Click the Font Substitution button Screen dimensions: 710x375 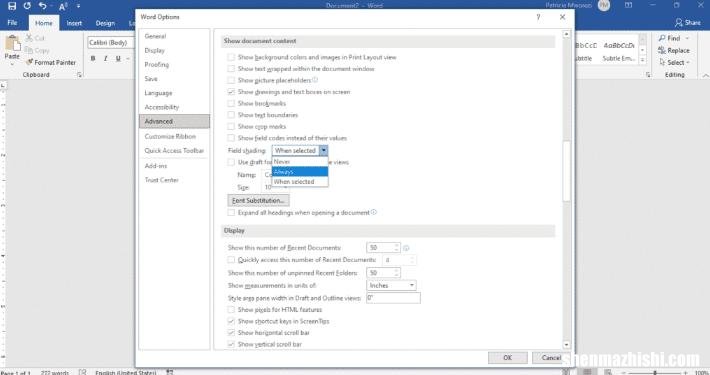258,200
